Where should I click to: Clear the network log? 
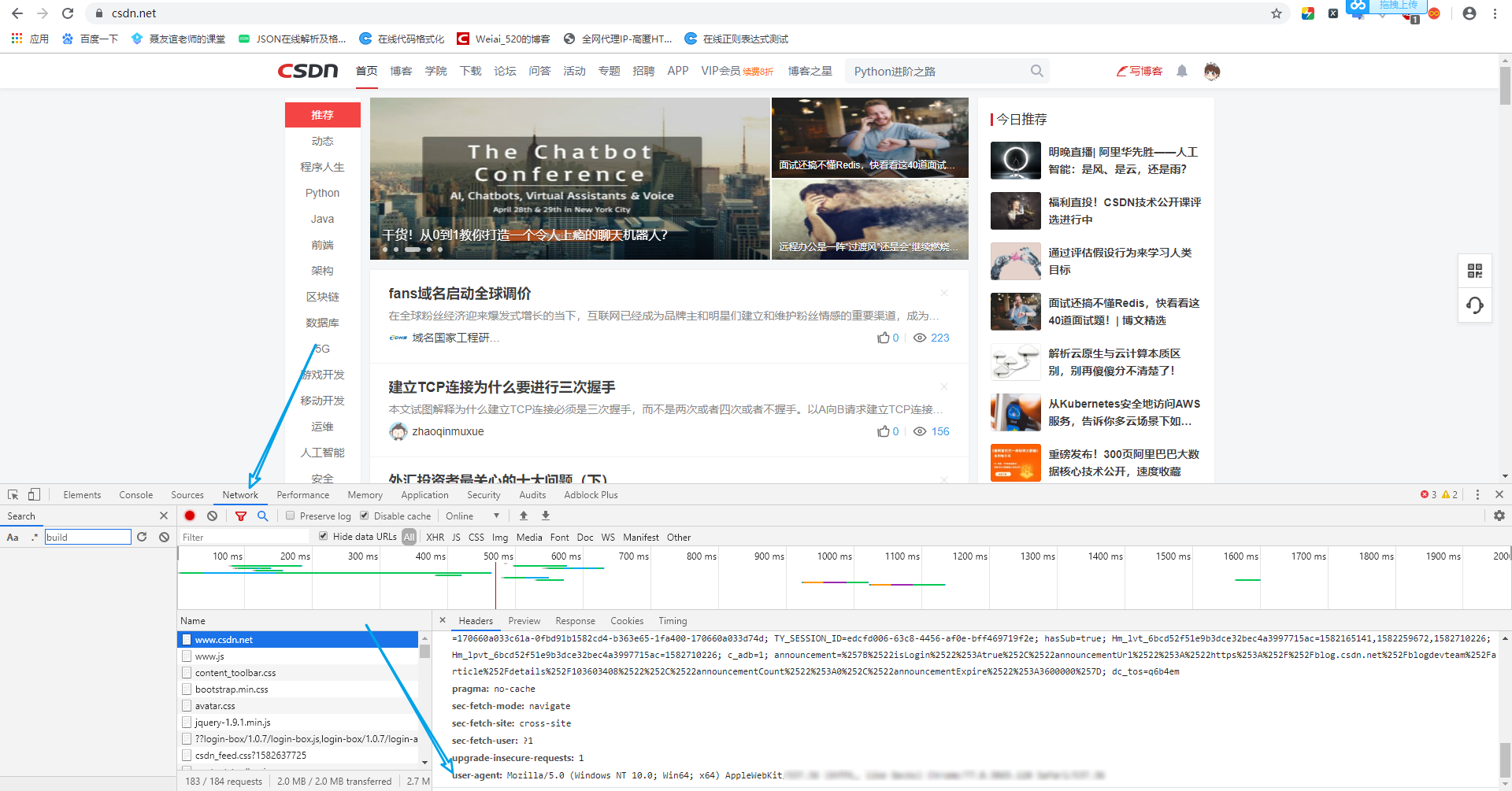click(212, 516)
